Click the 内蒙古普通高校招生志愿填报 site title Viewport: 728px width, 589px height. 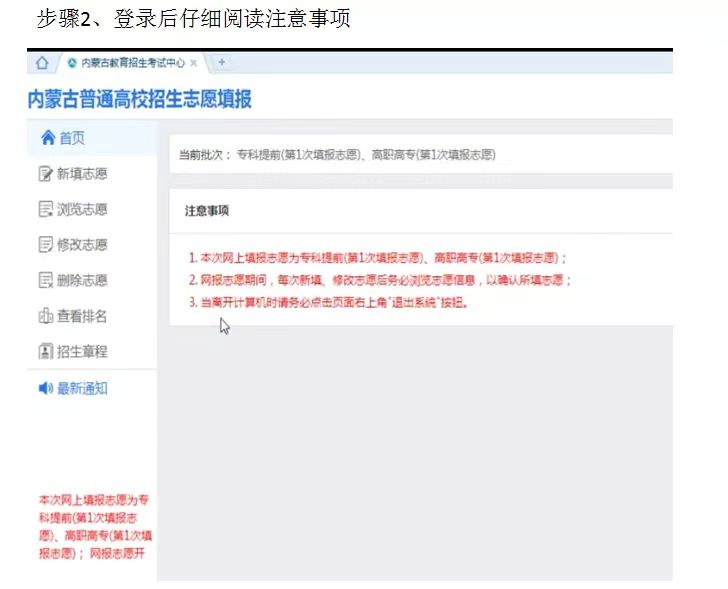(139, 100)
